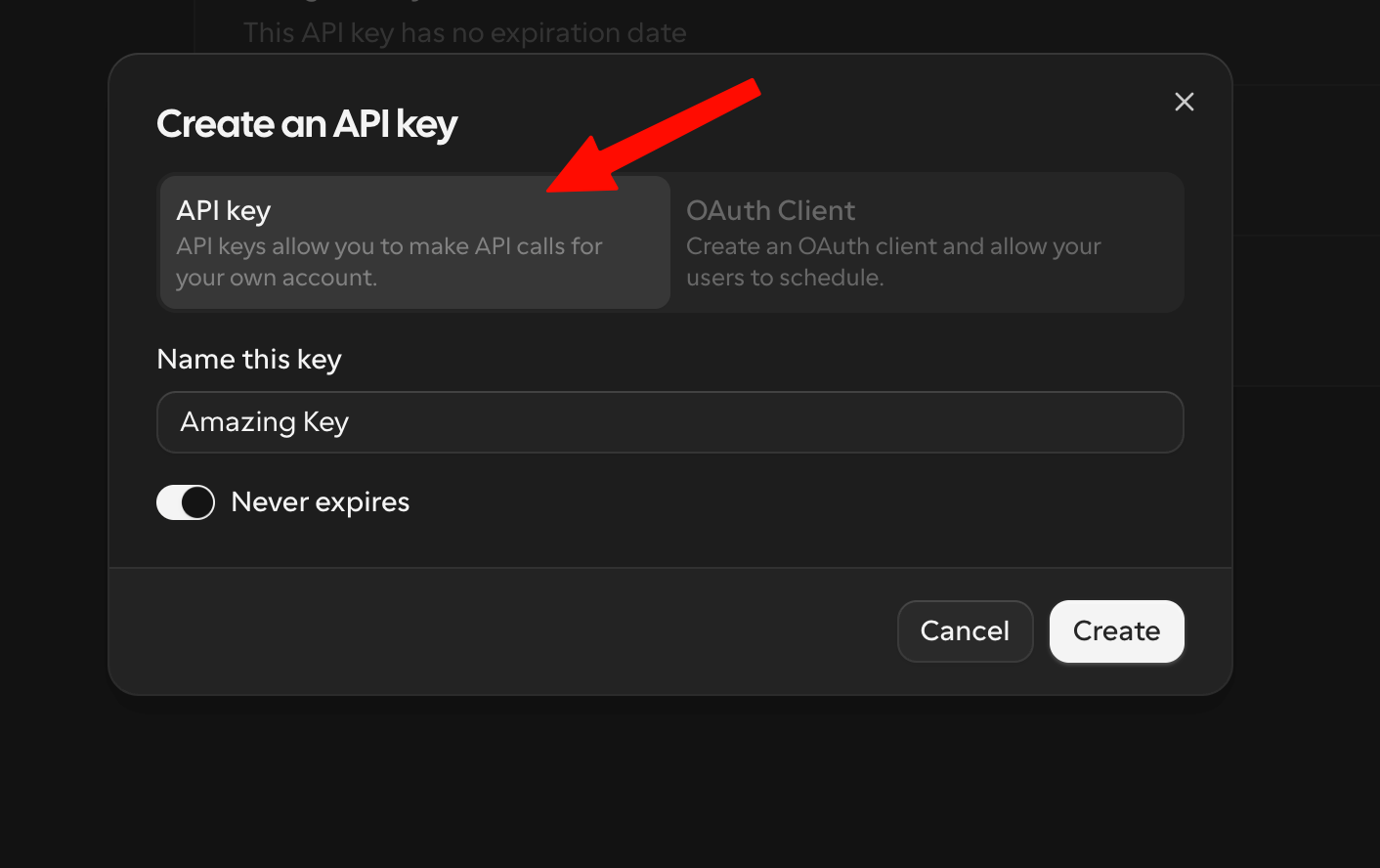
Task: Click the OAuth client description text
Action: coord(893,262)
